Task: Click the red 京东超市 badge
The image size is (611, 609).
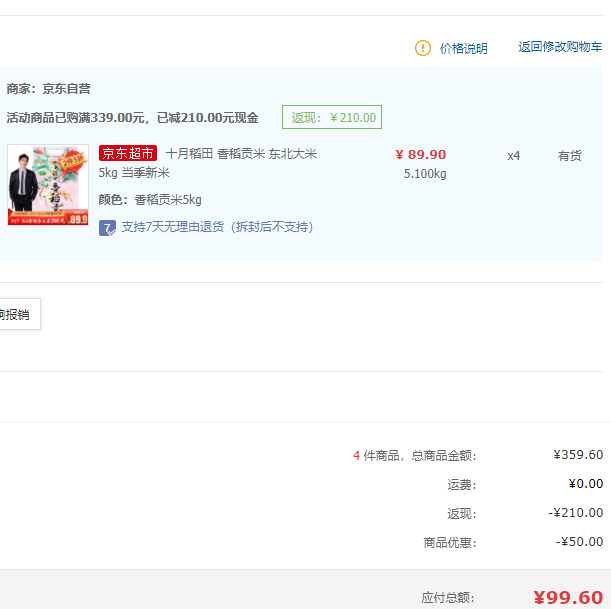Action: point(128,154)
